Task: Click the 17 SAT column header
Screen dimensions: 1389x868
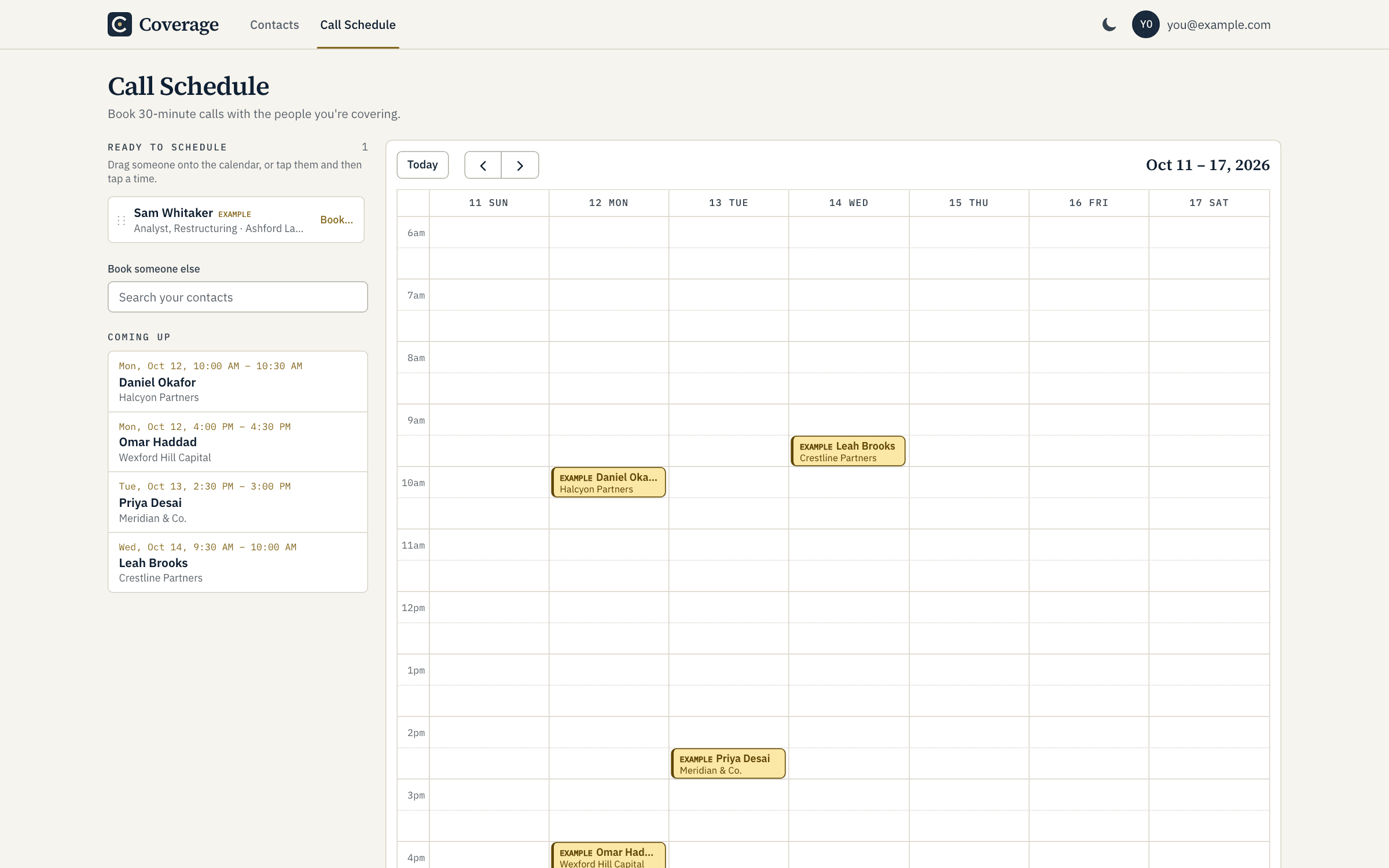Action: pyautogui.click(x=1209, y=203)
